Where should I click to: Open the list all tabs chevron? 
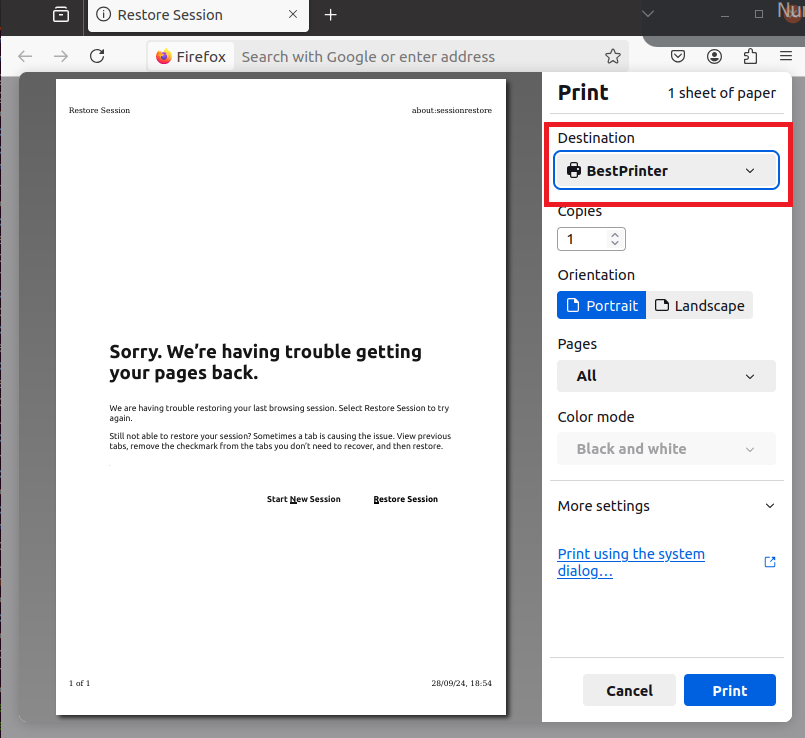(x=648, y=14)
